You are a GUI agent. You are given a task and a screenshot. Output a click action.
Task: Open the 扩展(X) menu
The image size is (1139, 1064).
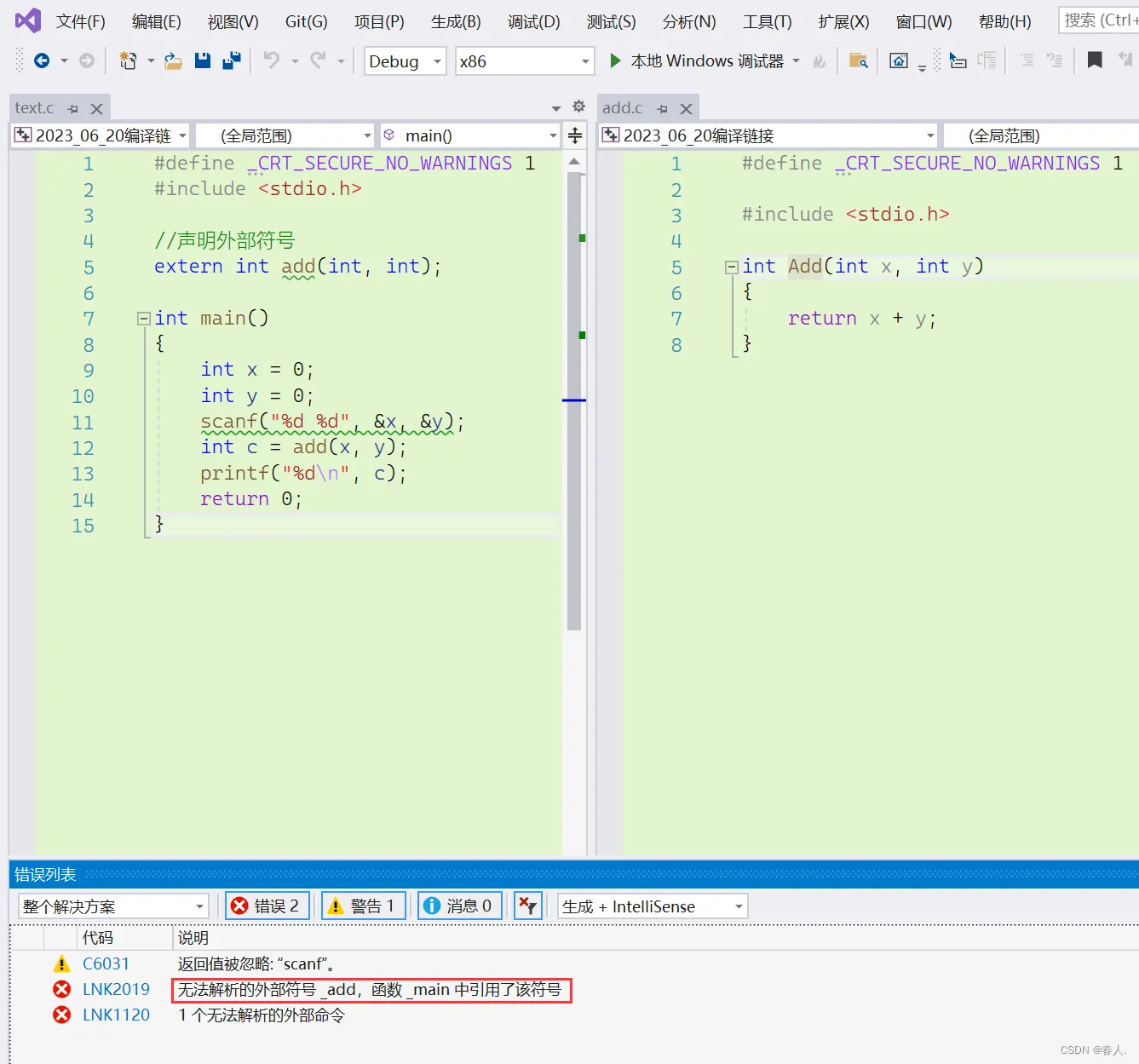844,21
